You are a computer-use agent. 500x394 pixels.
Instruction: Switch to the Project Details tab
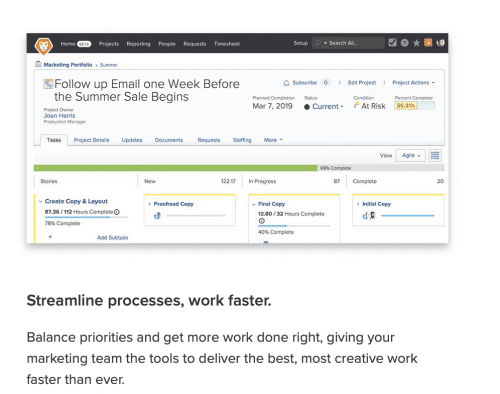click(x=91, y=140)
